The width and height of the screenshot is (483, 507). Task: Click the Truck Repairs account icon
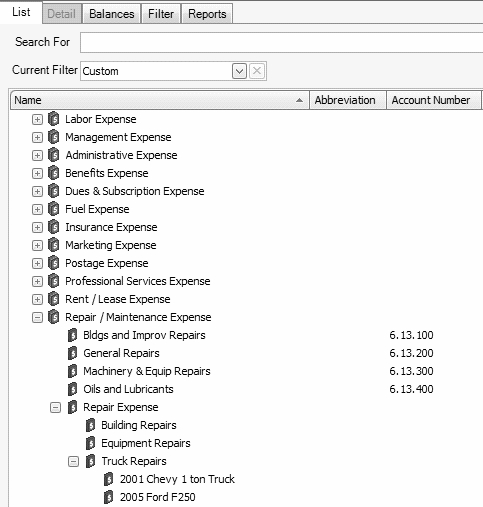[x=90, y=461]
